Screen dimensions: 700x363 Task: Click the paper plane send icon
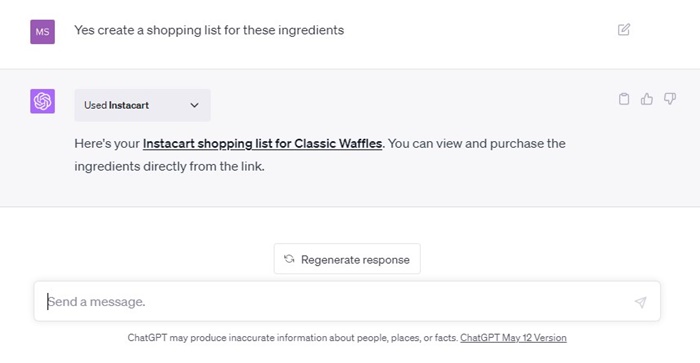[641, 302]
